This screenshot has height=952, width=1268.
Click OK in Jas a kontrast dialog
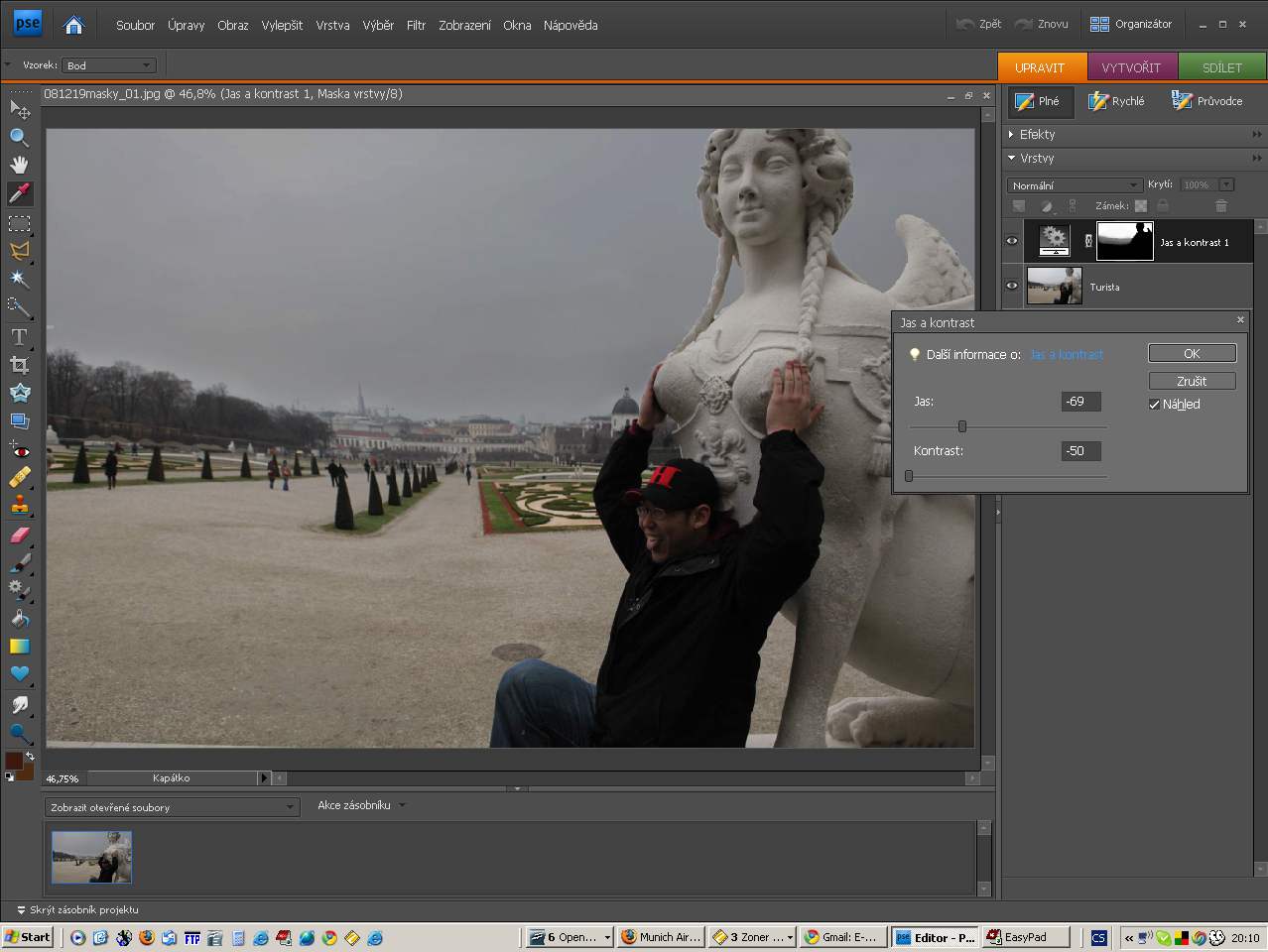pyautogui.click(x=1192, y=353)
